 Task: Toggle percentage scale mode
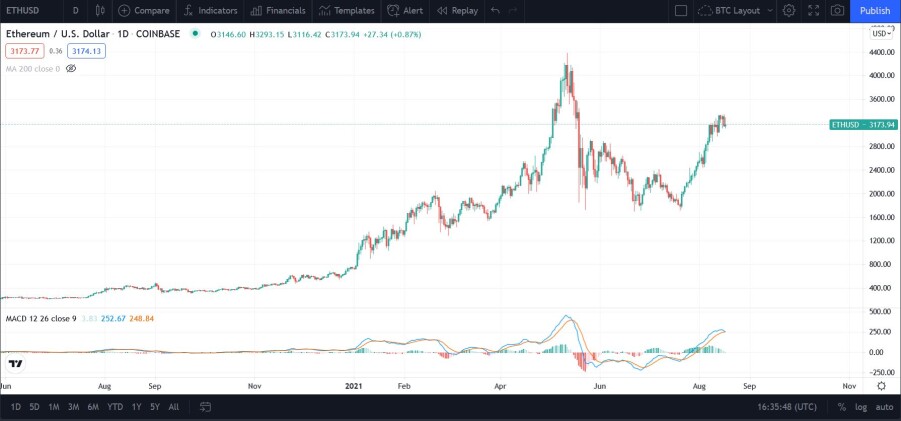842,407
